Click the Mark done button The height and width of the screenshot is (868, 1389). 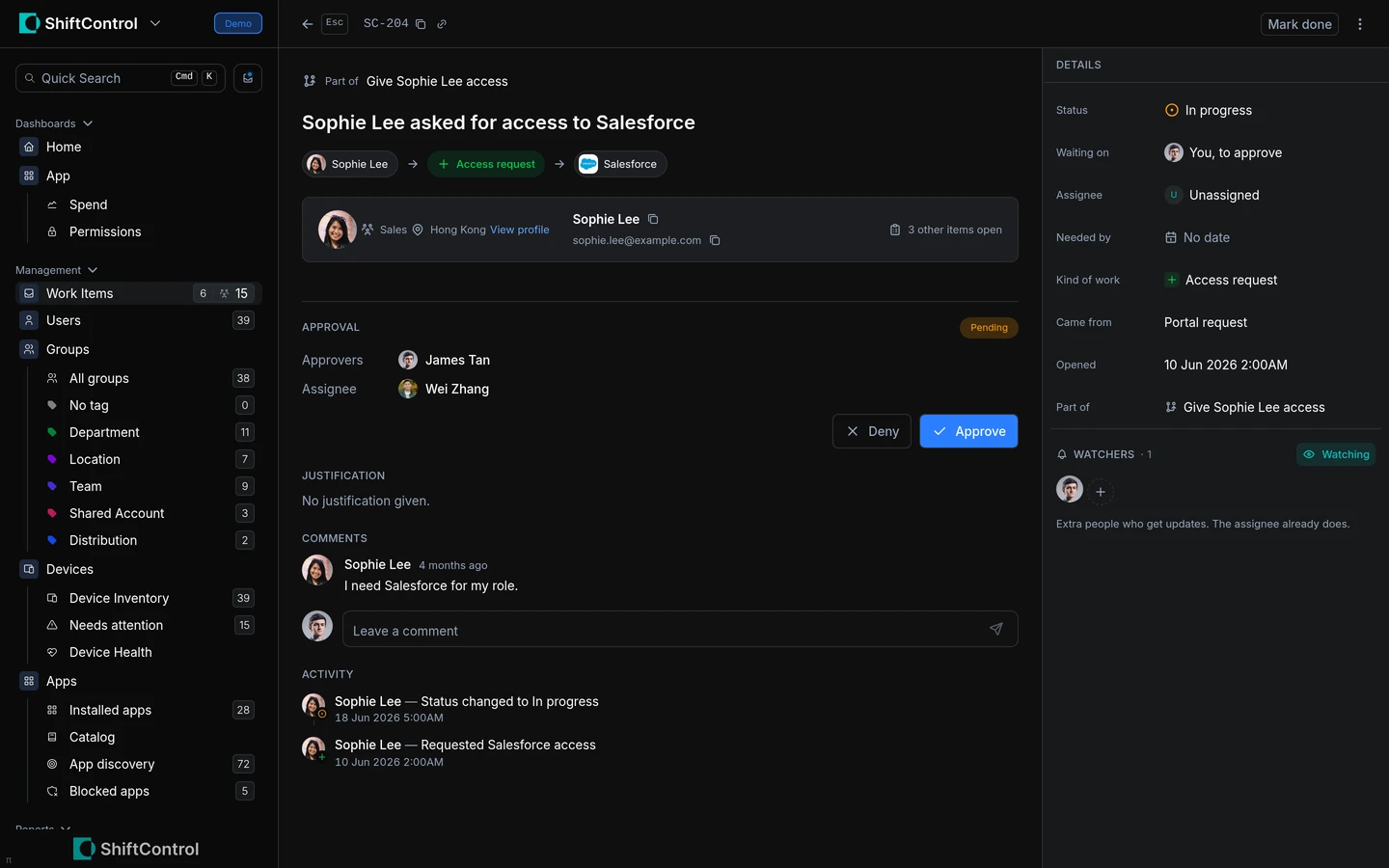[1299, 24]
